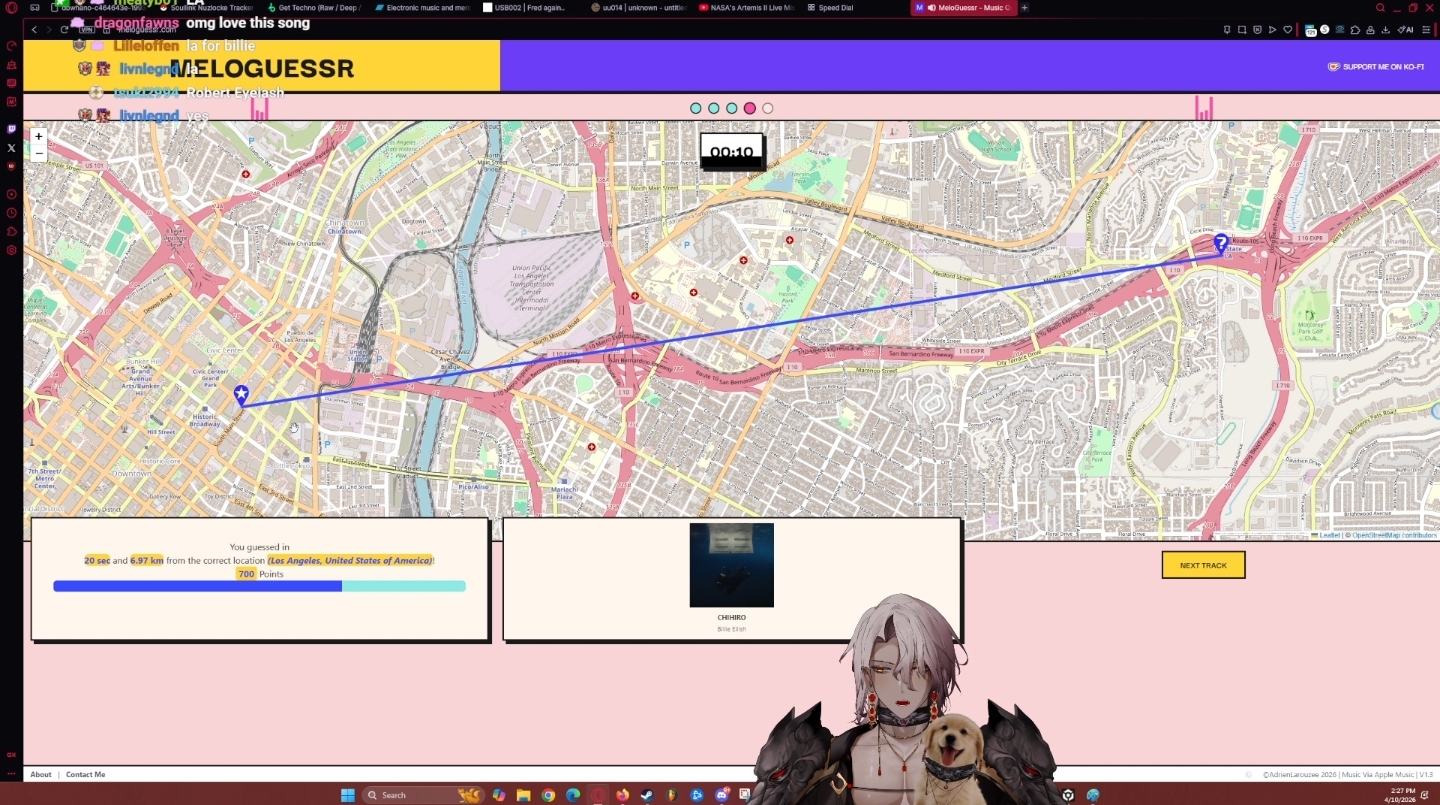
Task: Switch to the Electronic music tab
Action: [x=423, y=8]
